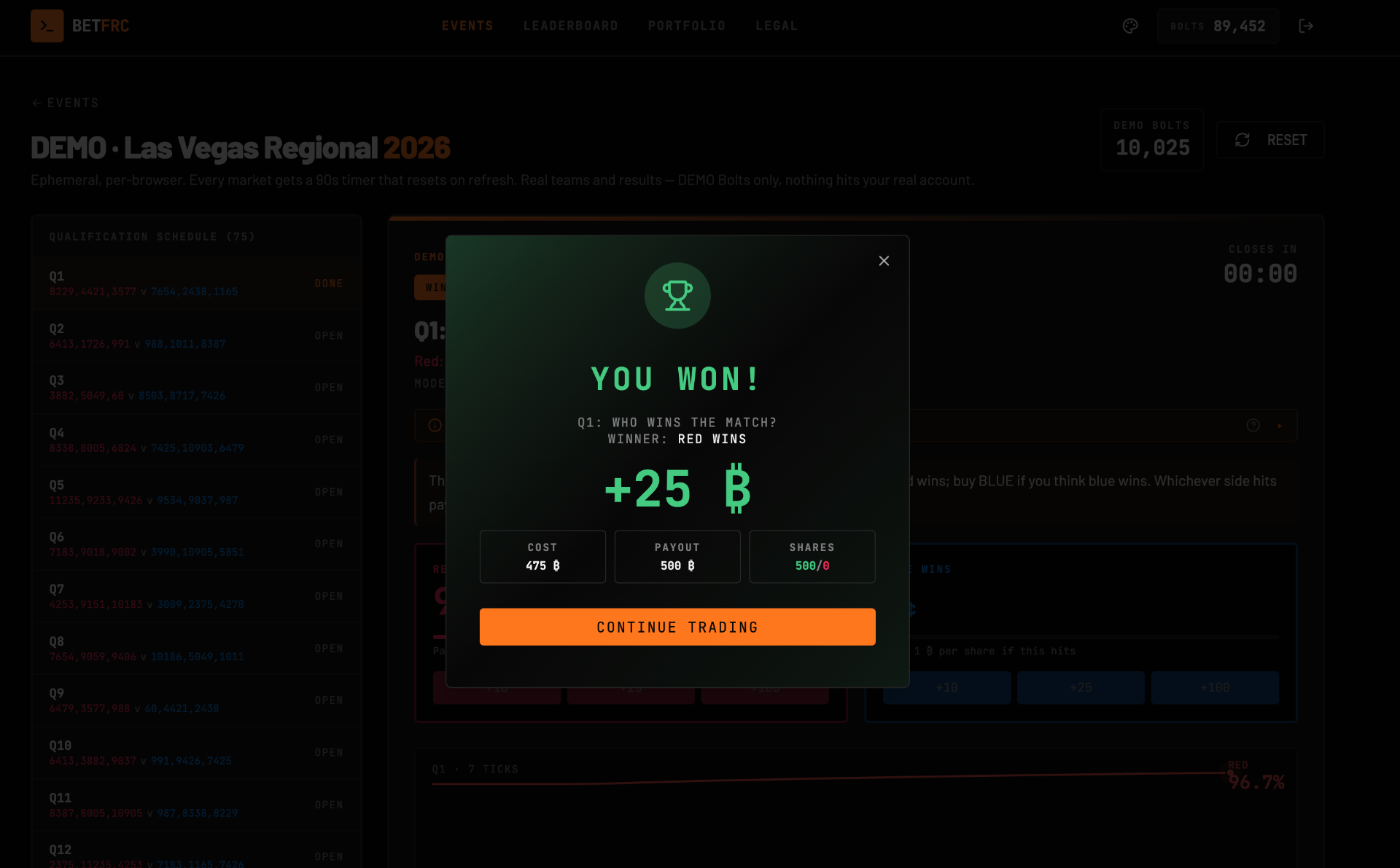The image size is (1400, 868).
Task: Select match Q9 in schedule
Action: (196, 700)
